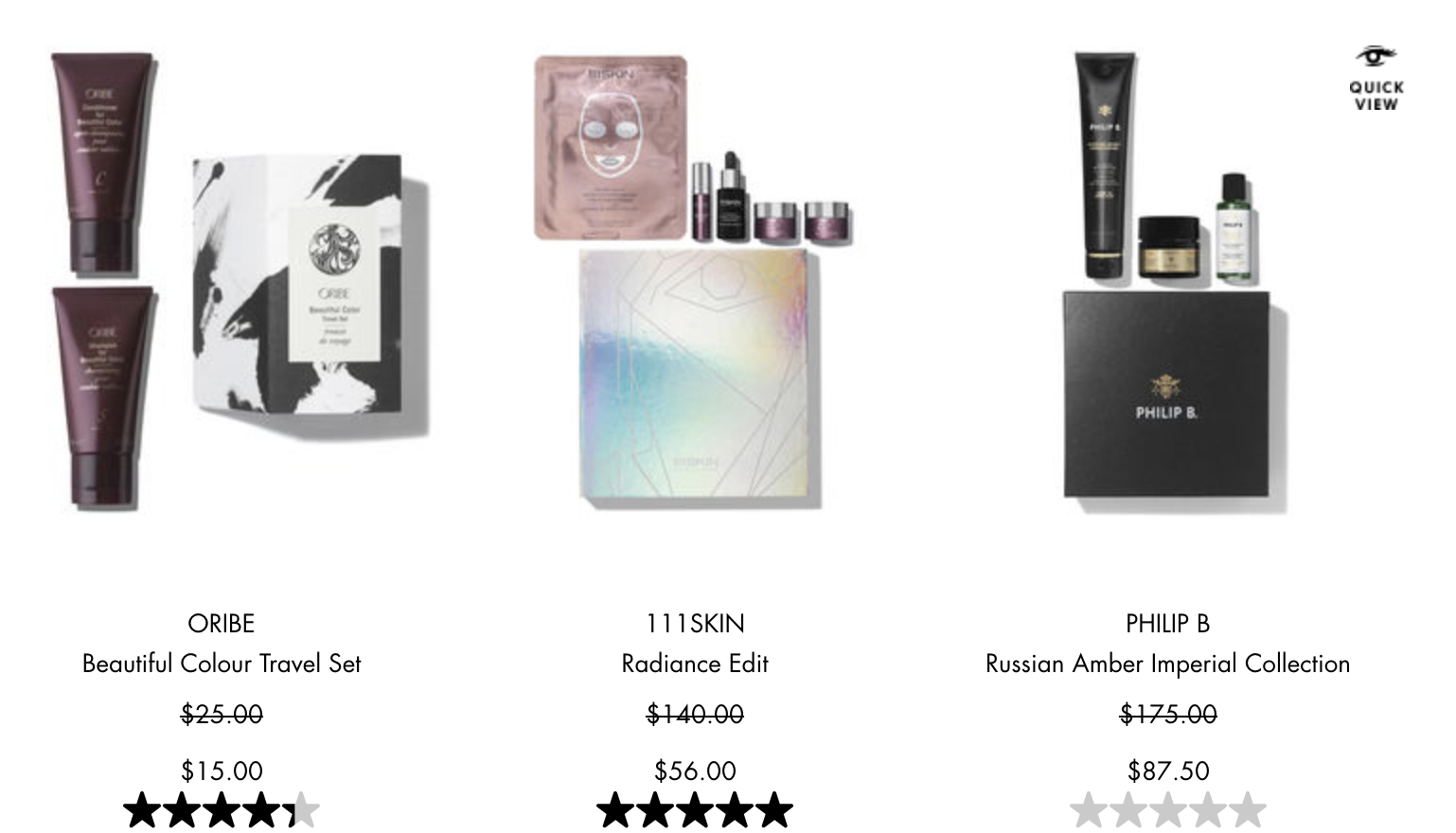Open Russian Amber Imperial Collection link
This screenshot has height=833, width=1456.
[x=1168, y=664]
